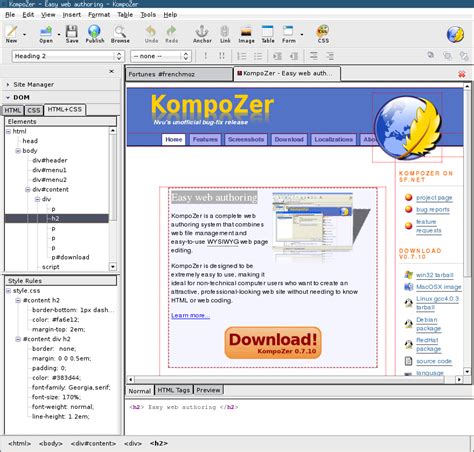The width and height of the screenshot is (474, 452).
Task: Click the bulleted list icon
Action: pos(258,56)
